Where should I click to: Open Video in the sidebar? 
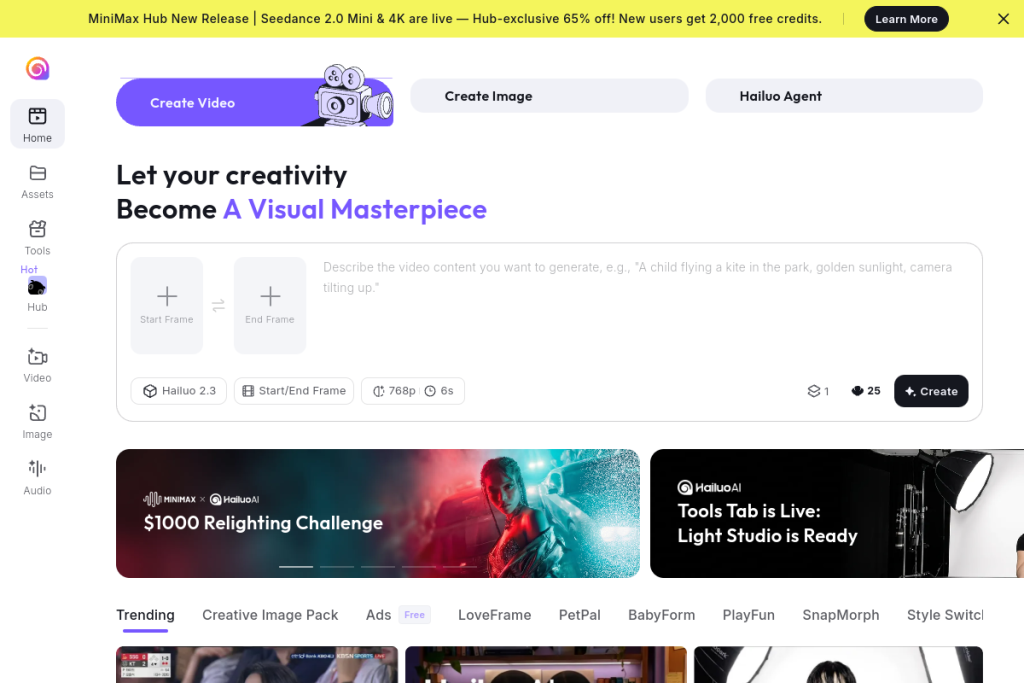pyautogui.click(x=37, y=365)
